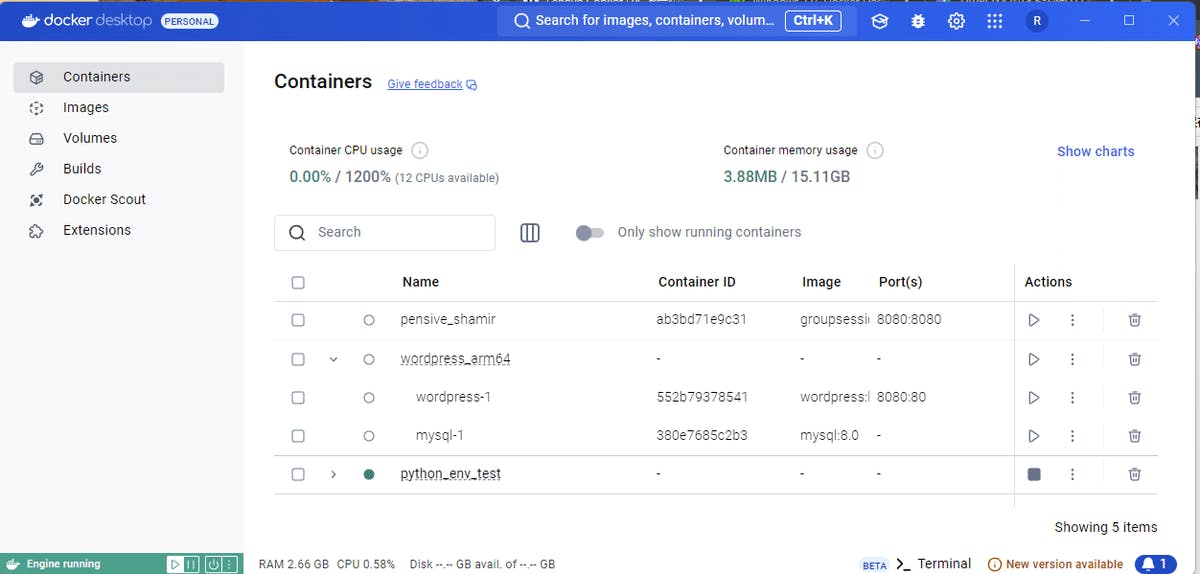The height and width of the screenshot is (574, 1200).
Task: Open more actions menu for mysql-1
Action: coord(1072,436)
